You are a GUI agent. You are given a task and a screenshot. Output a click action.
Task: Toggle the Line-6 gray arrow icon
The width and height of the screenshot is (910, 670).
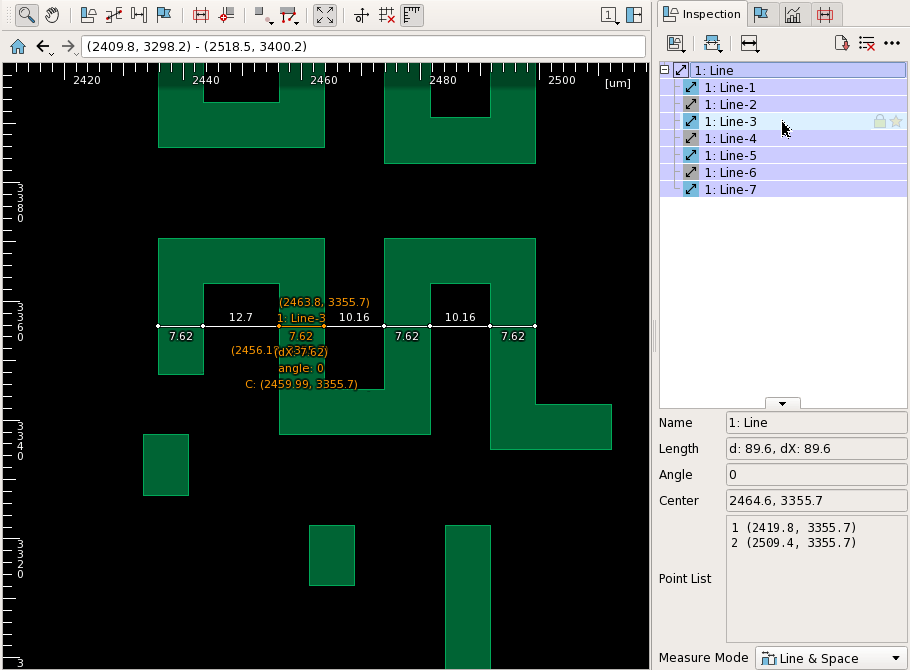691,172
